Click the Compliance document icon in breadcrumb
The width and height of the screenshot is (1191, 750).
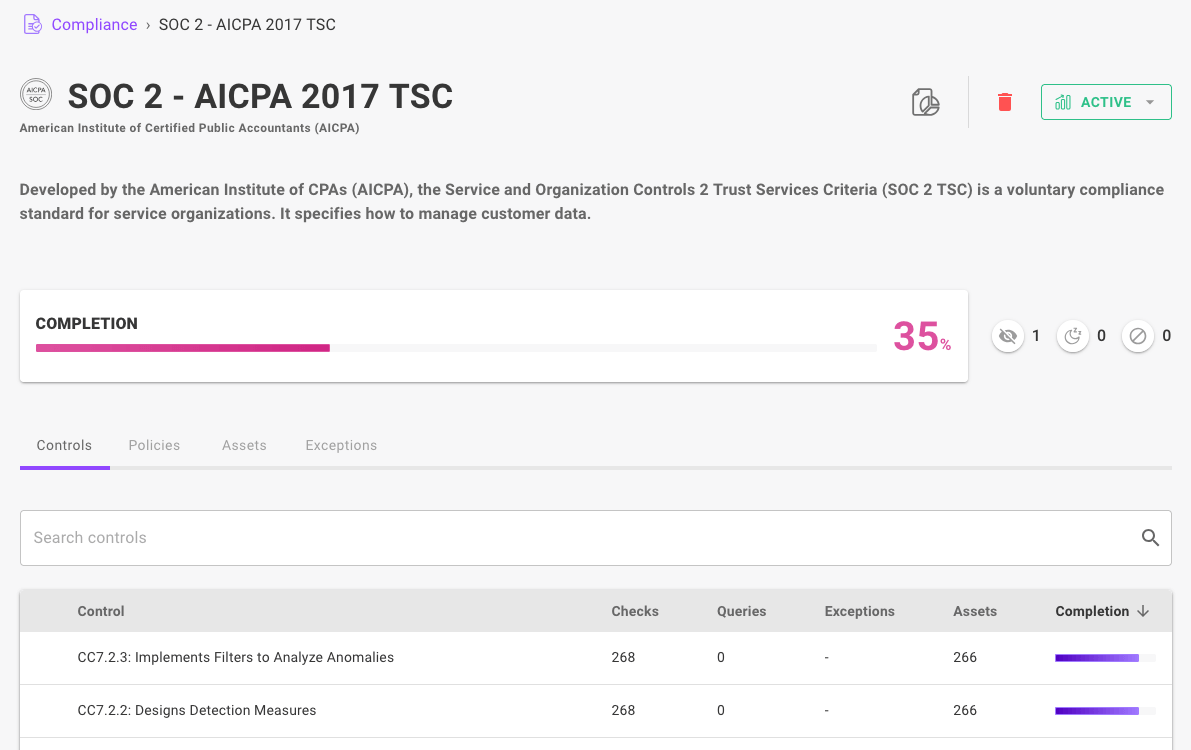tap(33, 24)
